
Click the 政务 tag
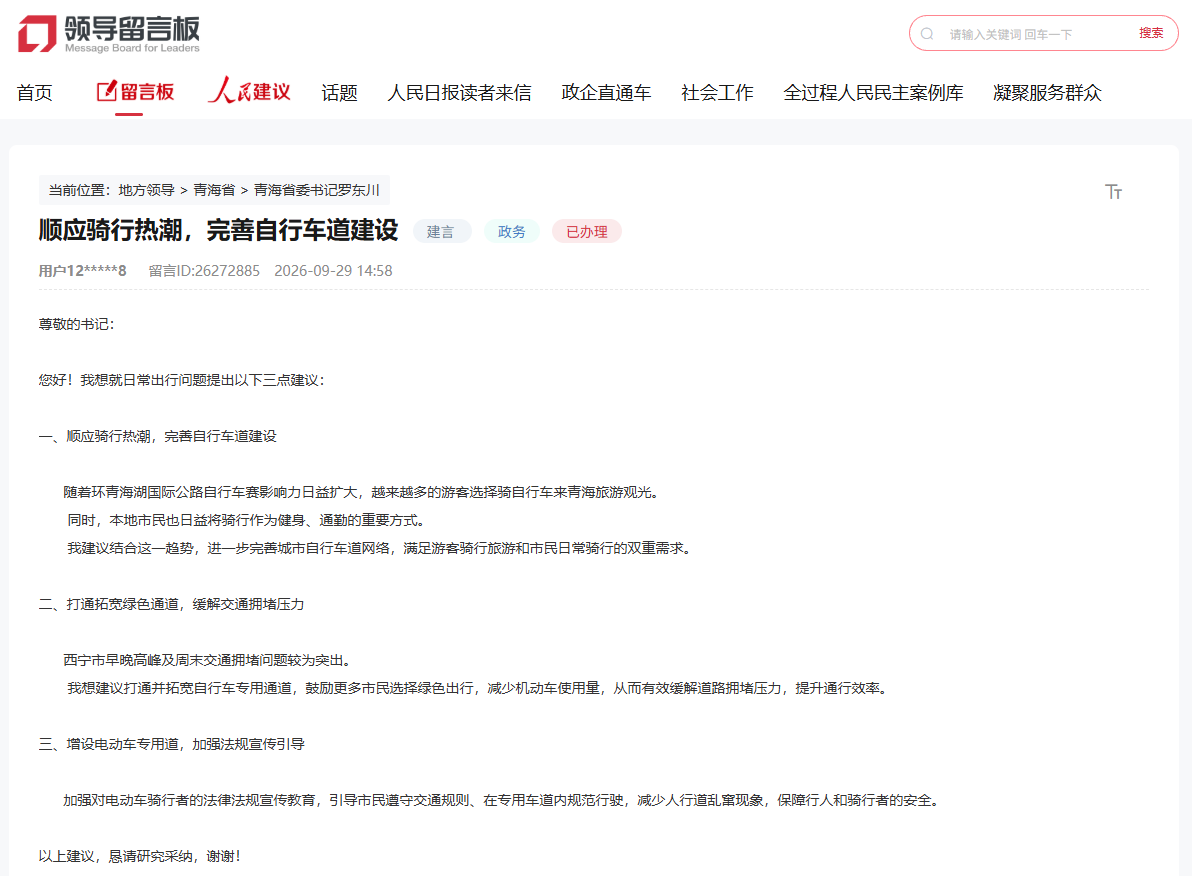pyautogui.click(x=512, y=232)
